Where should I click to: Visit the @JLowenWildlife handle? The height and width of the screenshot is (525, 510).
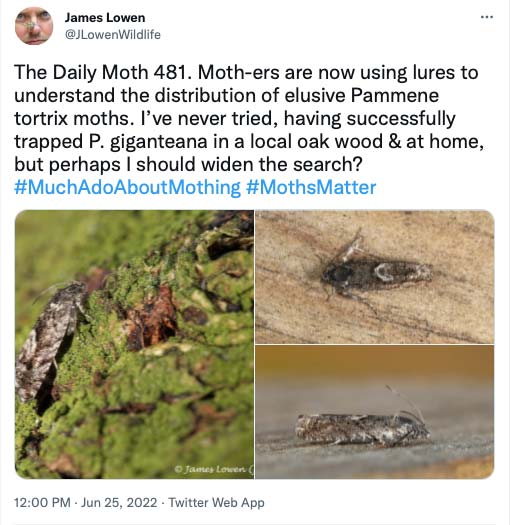coord(113,34)
